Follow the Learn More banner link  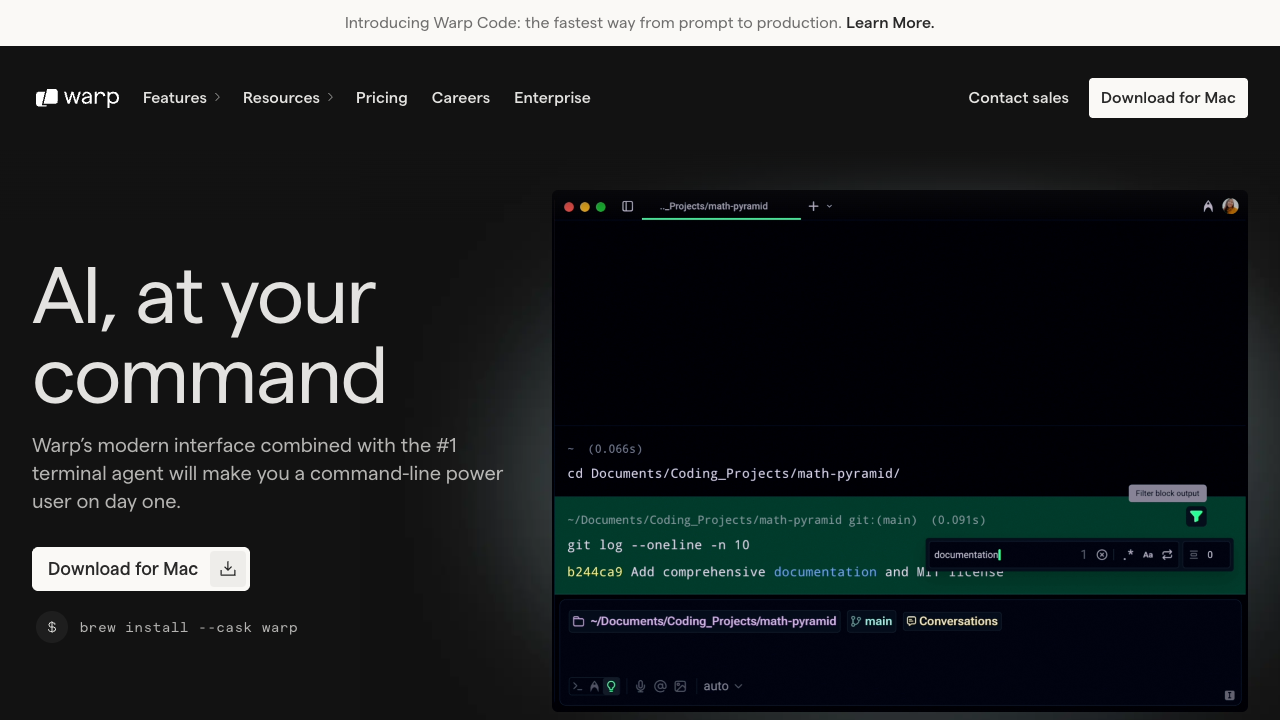coord(889,23)
